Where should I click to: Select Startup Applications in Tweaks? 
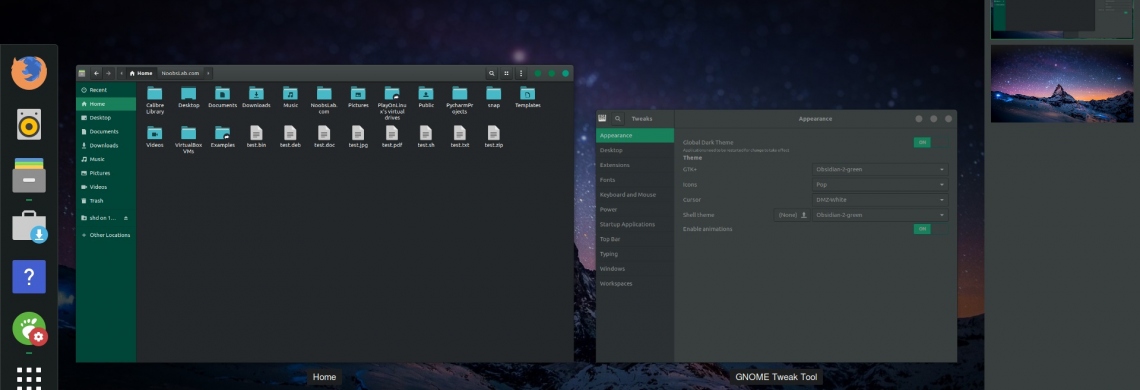coord(635,224)
